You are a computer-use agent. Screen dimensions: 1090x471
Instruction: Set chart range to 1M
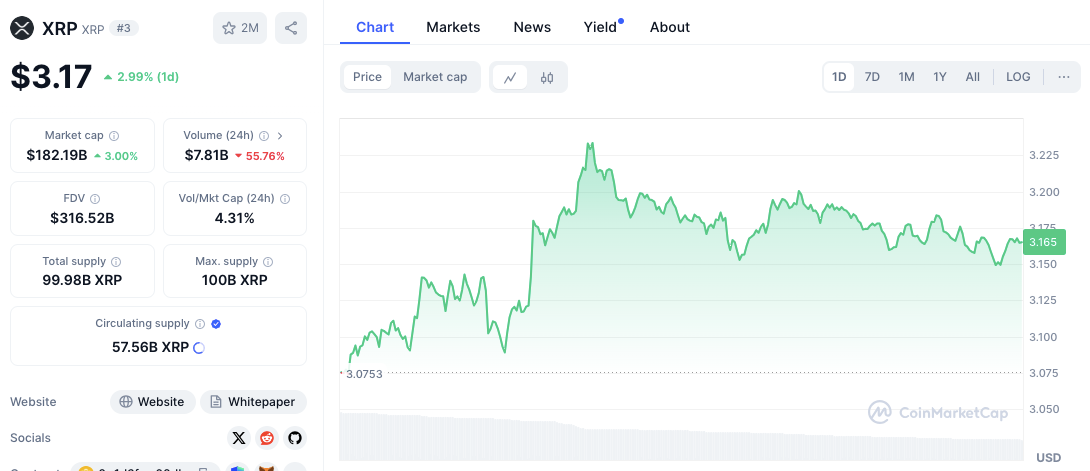[x=906, y=77]
